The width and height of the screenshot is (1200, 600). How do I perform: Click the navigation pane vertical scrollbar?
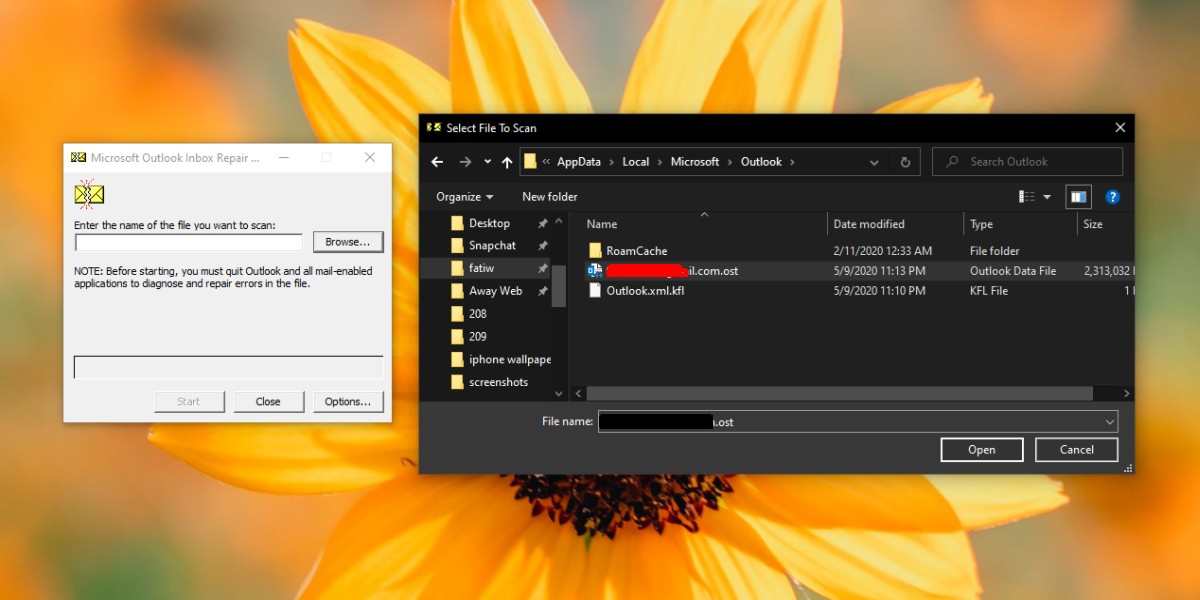559,285
